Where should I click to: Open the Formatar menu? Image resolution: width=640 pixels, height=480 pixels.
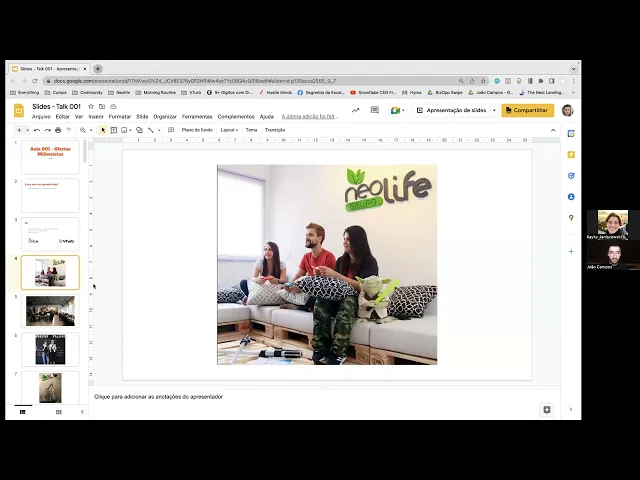(120, 117)
